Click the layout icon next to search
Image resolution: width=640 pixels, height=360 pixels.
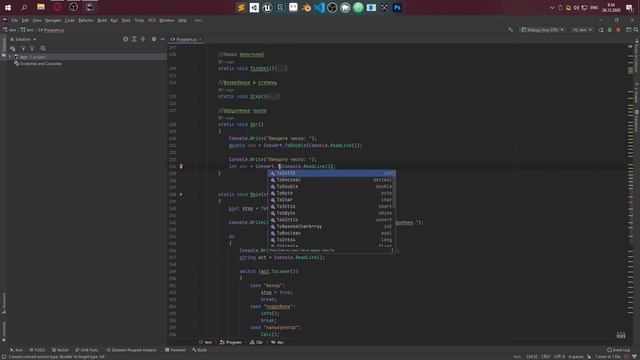click(629, 30)
